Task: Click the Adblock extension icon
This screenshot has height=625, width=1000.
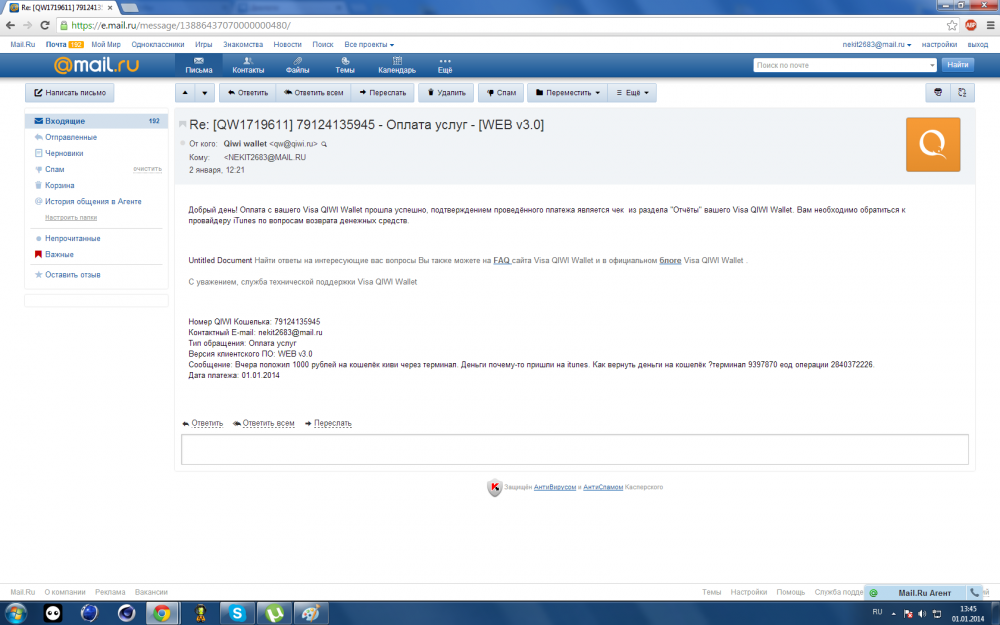Action: click(971, 26)
